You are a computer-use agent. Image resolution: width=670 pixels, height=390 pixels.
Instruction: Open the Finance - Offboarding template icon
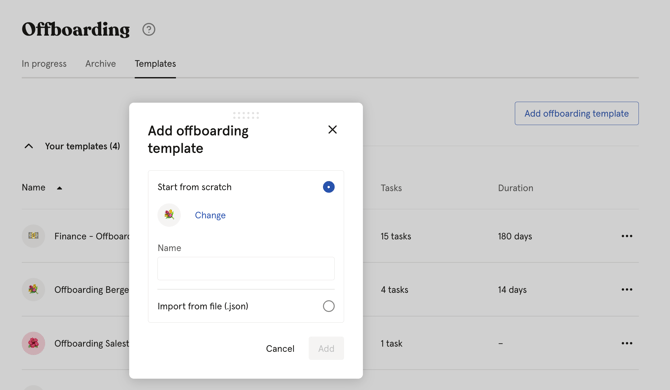(33, 236)
